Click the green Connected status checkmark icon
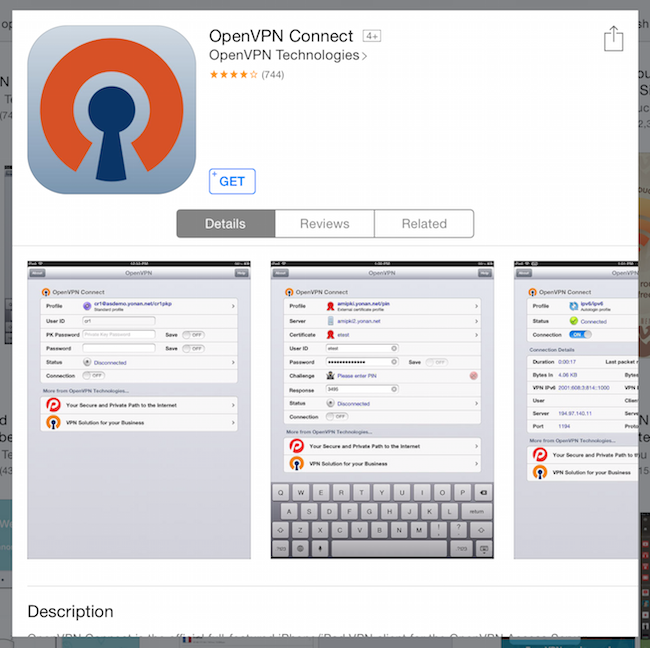Image resolution: width=650 pixels, height=648 pixels. [572, 321]
